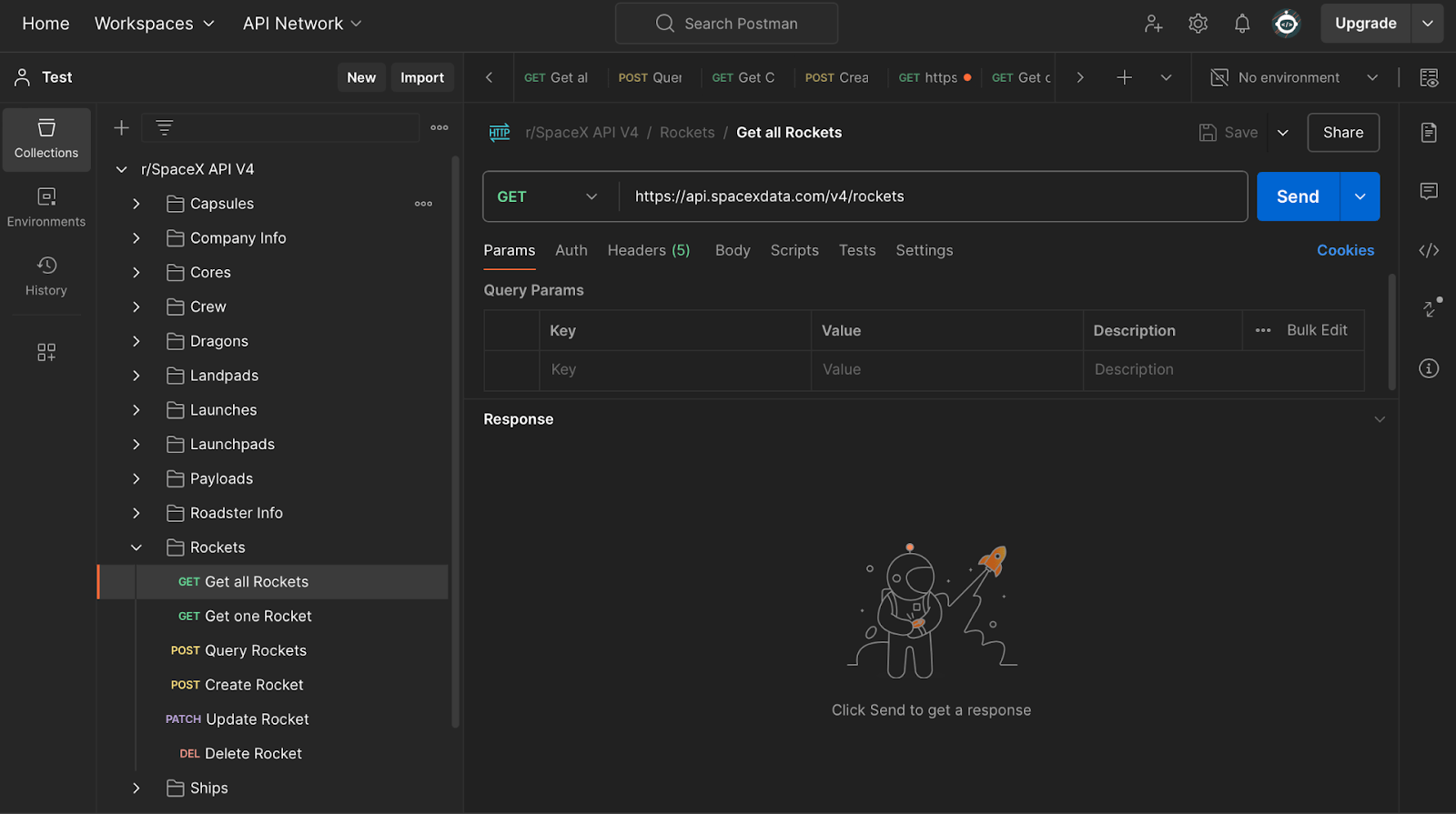Open the configure workspace sidebar icon

(46, 352)
